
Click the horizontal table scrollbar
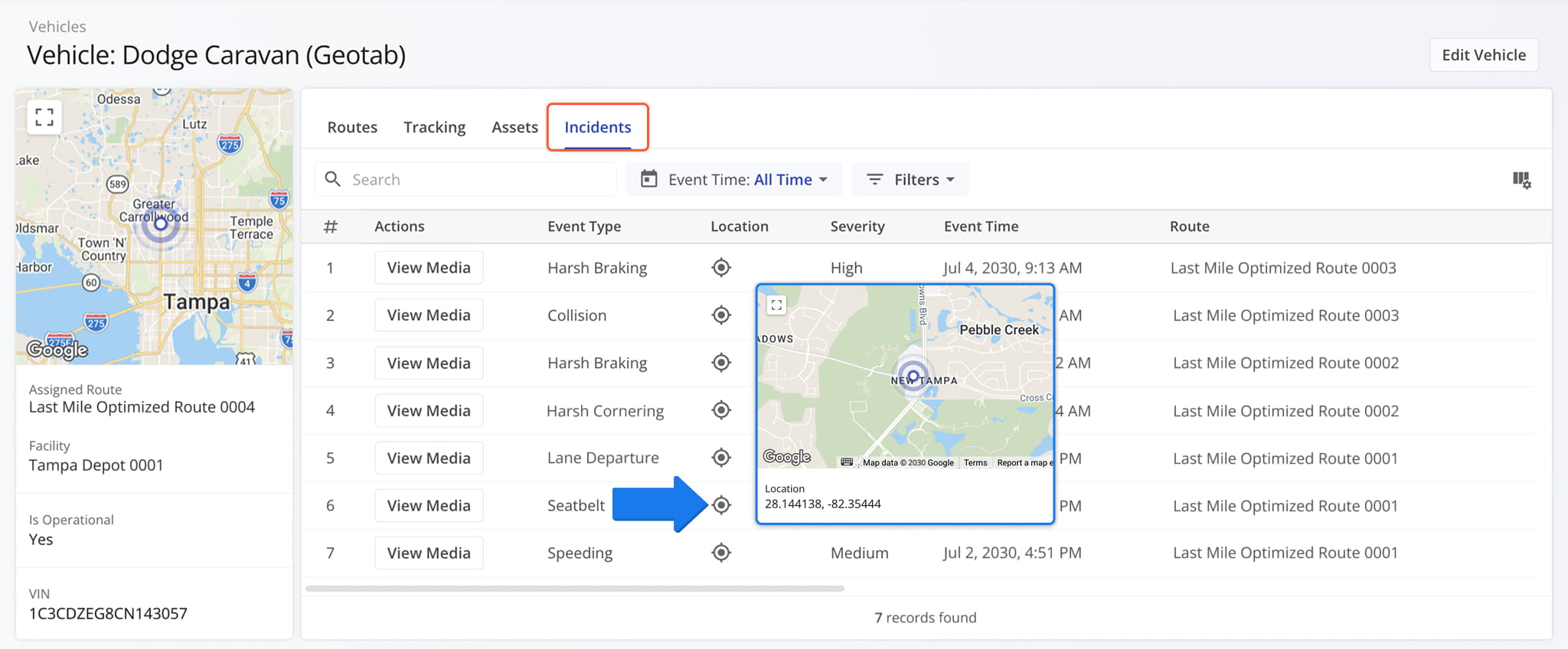(574, 589)
